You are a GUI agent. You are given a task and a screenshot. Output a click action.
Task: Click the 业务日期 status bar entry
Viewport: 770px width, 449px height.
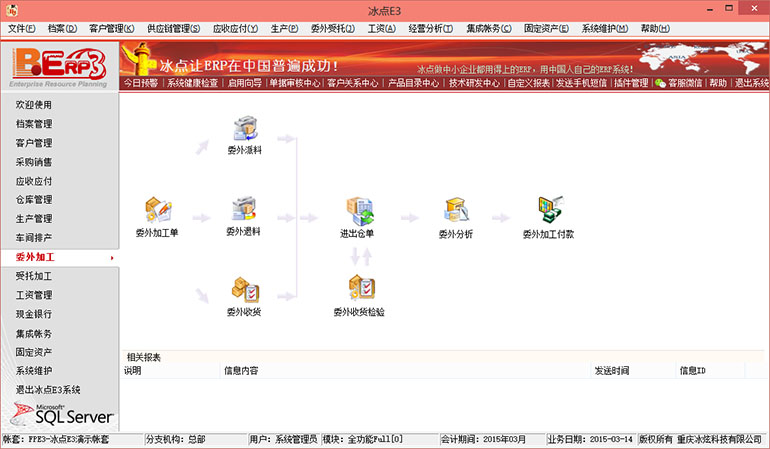point(591,439)
